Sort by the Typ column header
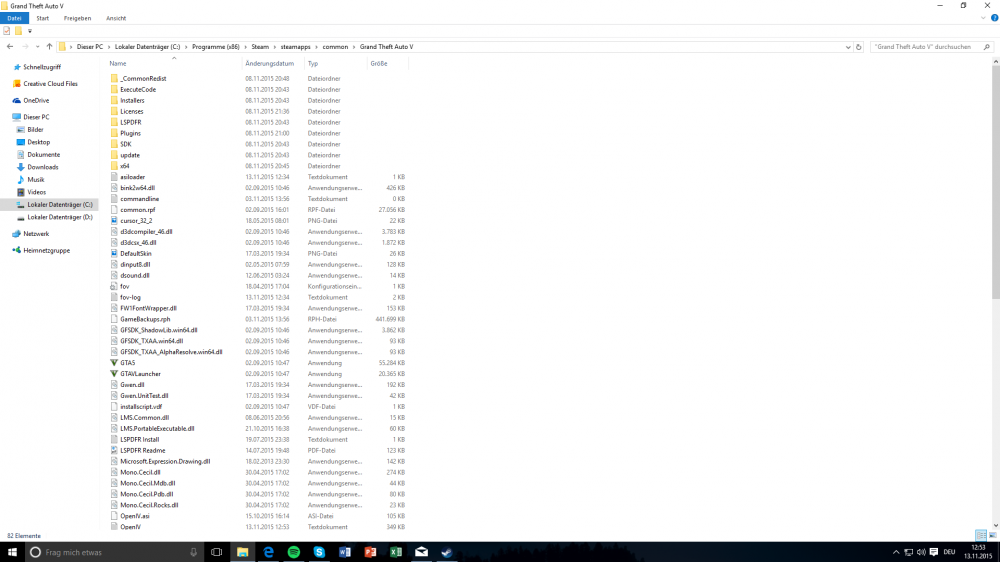Screen dimensions: 1000x562 click(312, 63)
